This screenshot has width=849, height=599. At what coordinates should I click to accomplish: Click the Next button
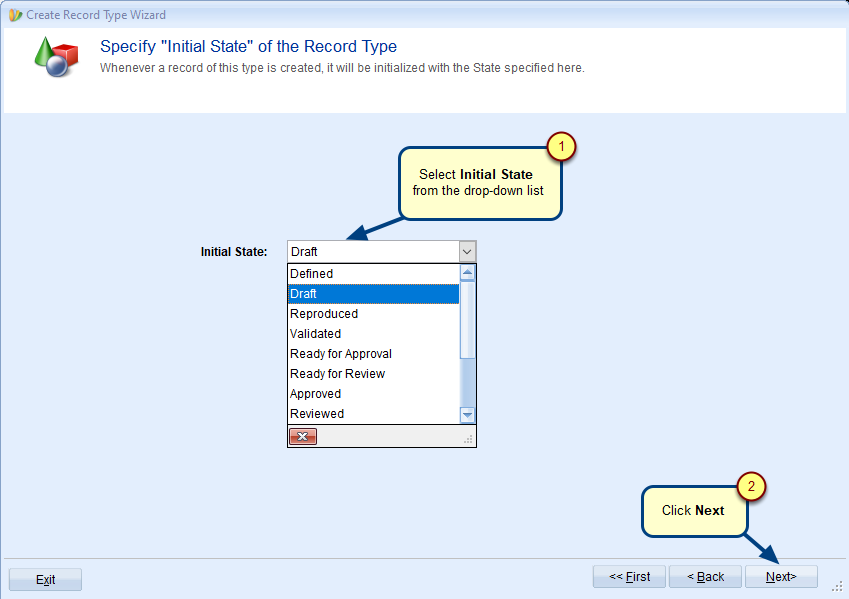781,577
